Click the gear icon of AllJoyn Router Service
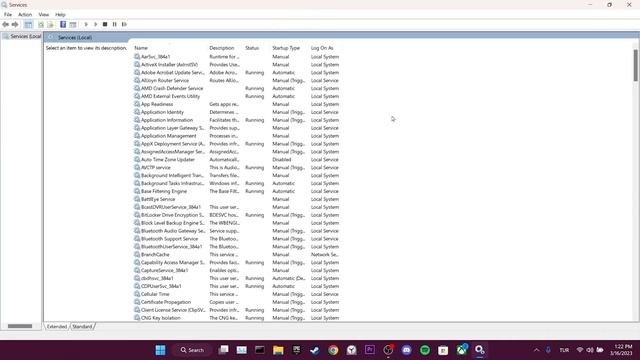640x360 pixels. click(x=137, y=80)
